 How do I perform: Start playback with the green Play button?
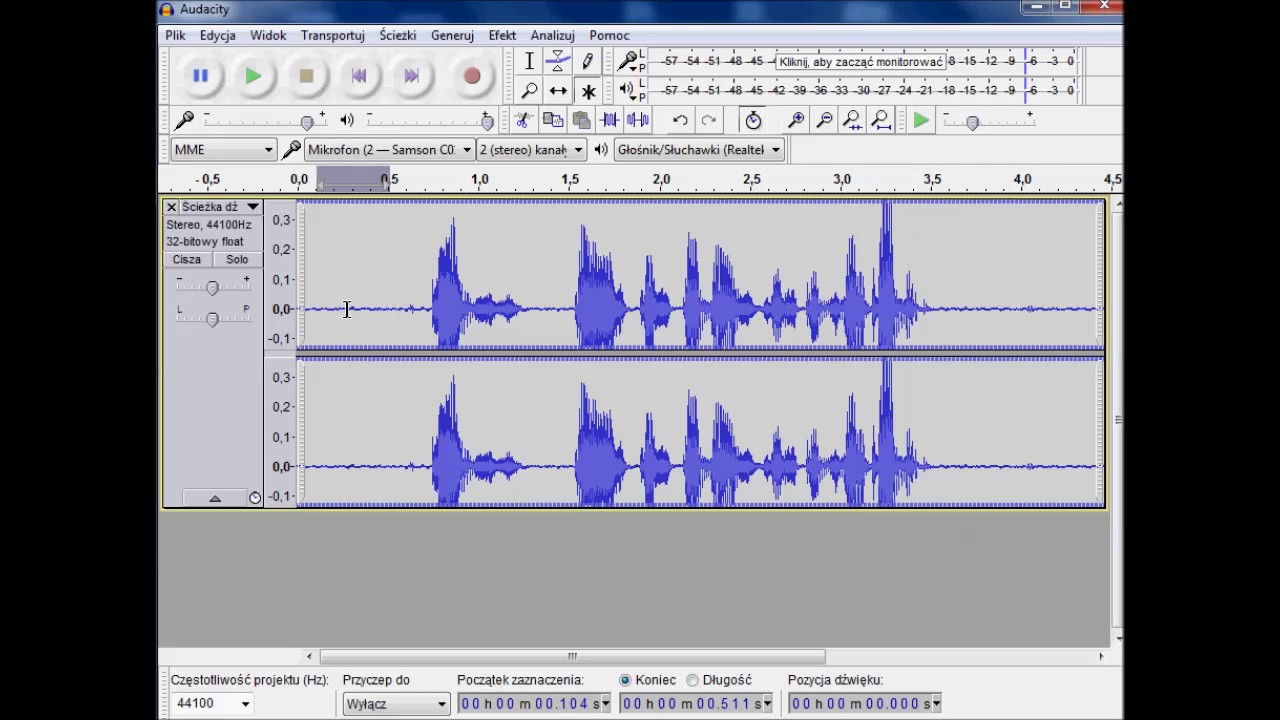point(254,76)
